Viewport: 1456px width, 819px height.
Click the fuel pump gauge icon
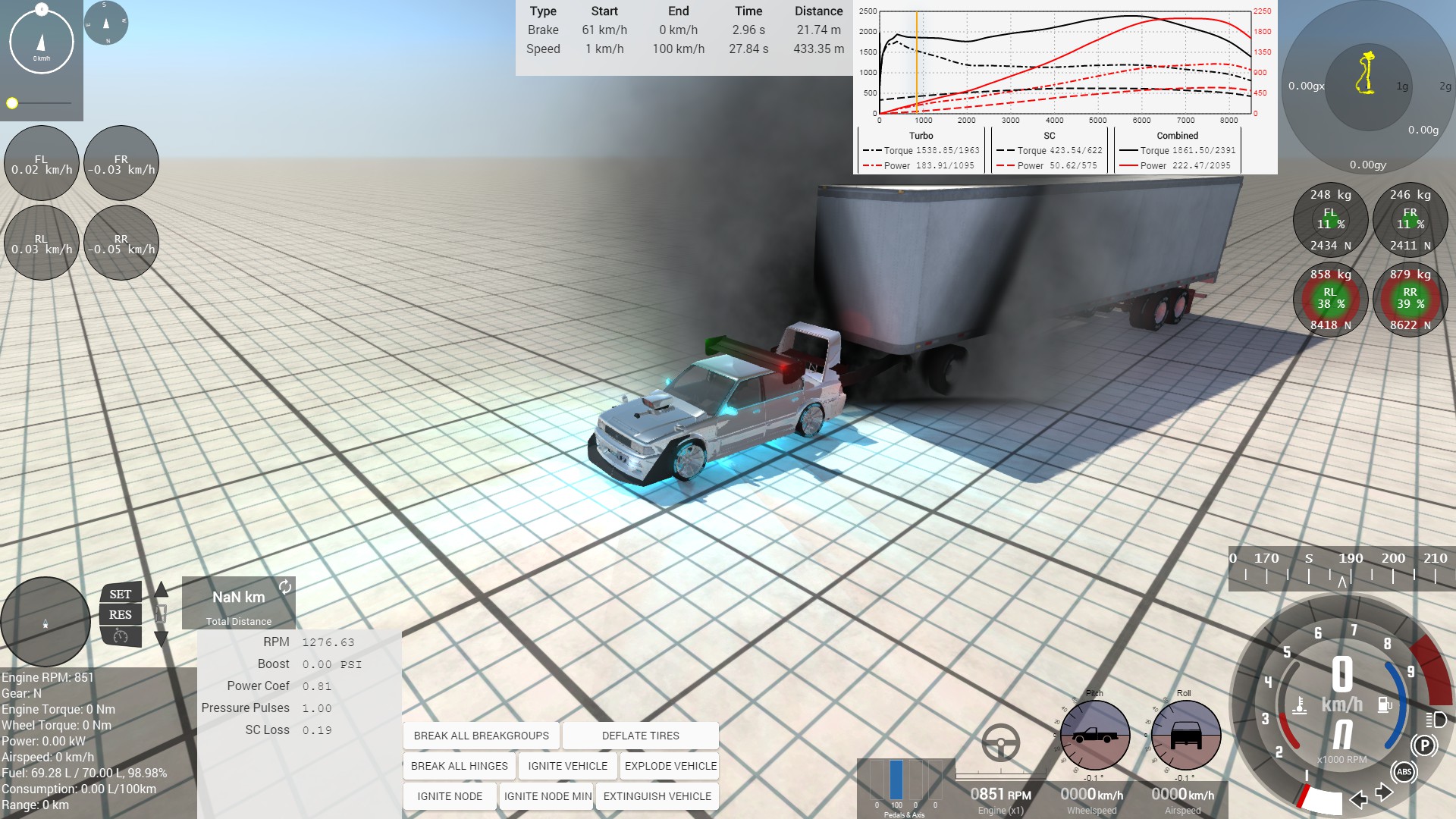pos(1384,704)
